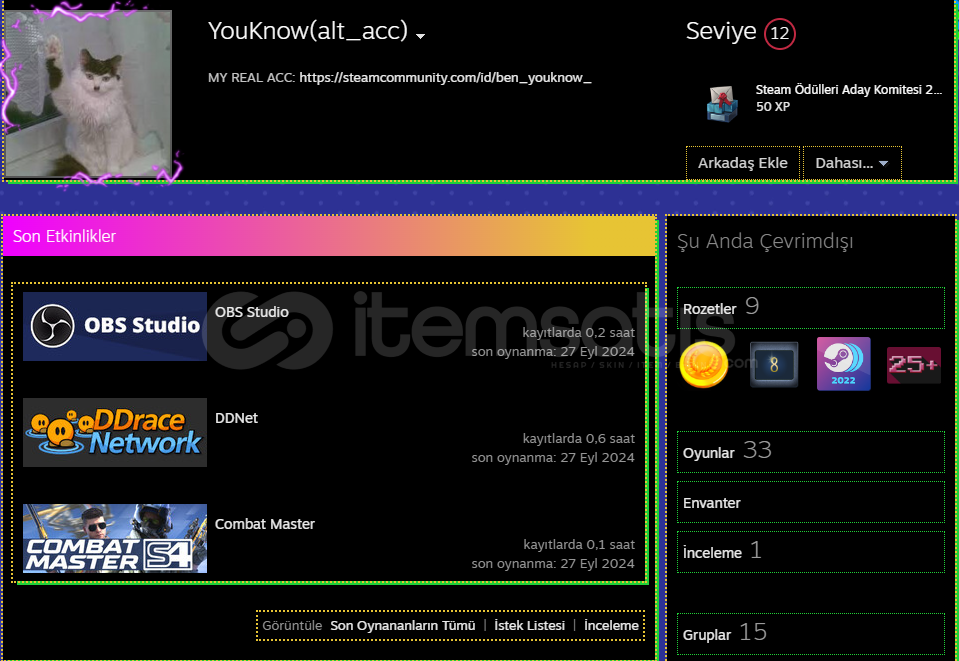Viewport: 959px width, 661px height.
Task: Open the Combat Master S4 banner image
Action: 115,538
